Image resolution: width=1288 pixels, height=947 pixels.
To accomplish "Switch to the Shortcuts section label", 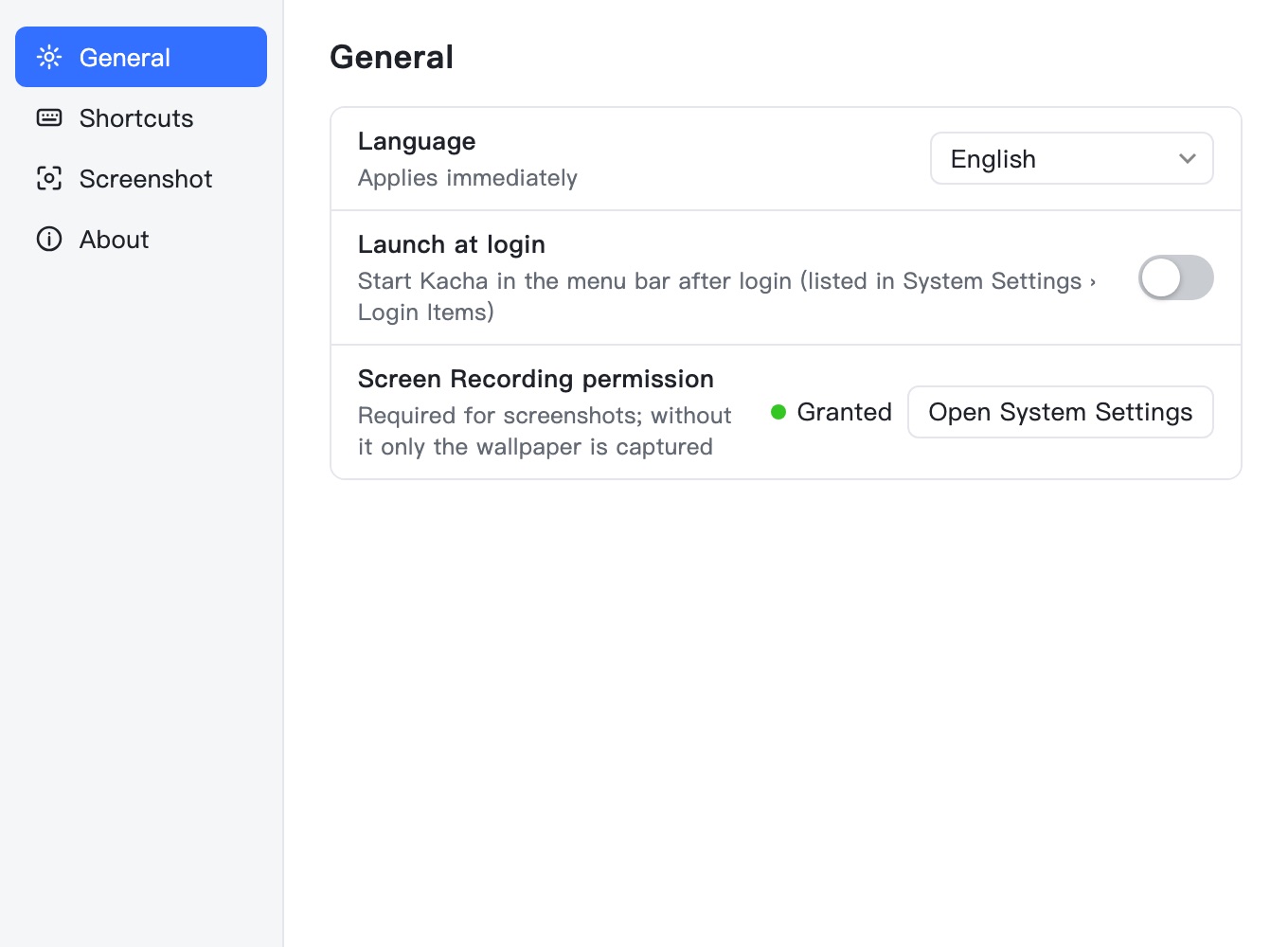I will [x=136, y=118].
